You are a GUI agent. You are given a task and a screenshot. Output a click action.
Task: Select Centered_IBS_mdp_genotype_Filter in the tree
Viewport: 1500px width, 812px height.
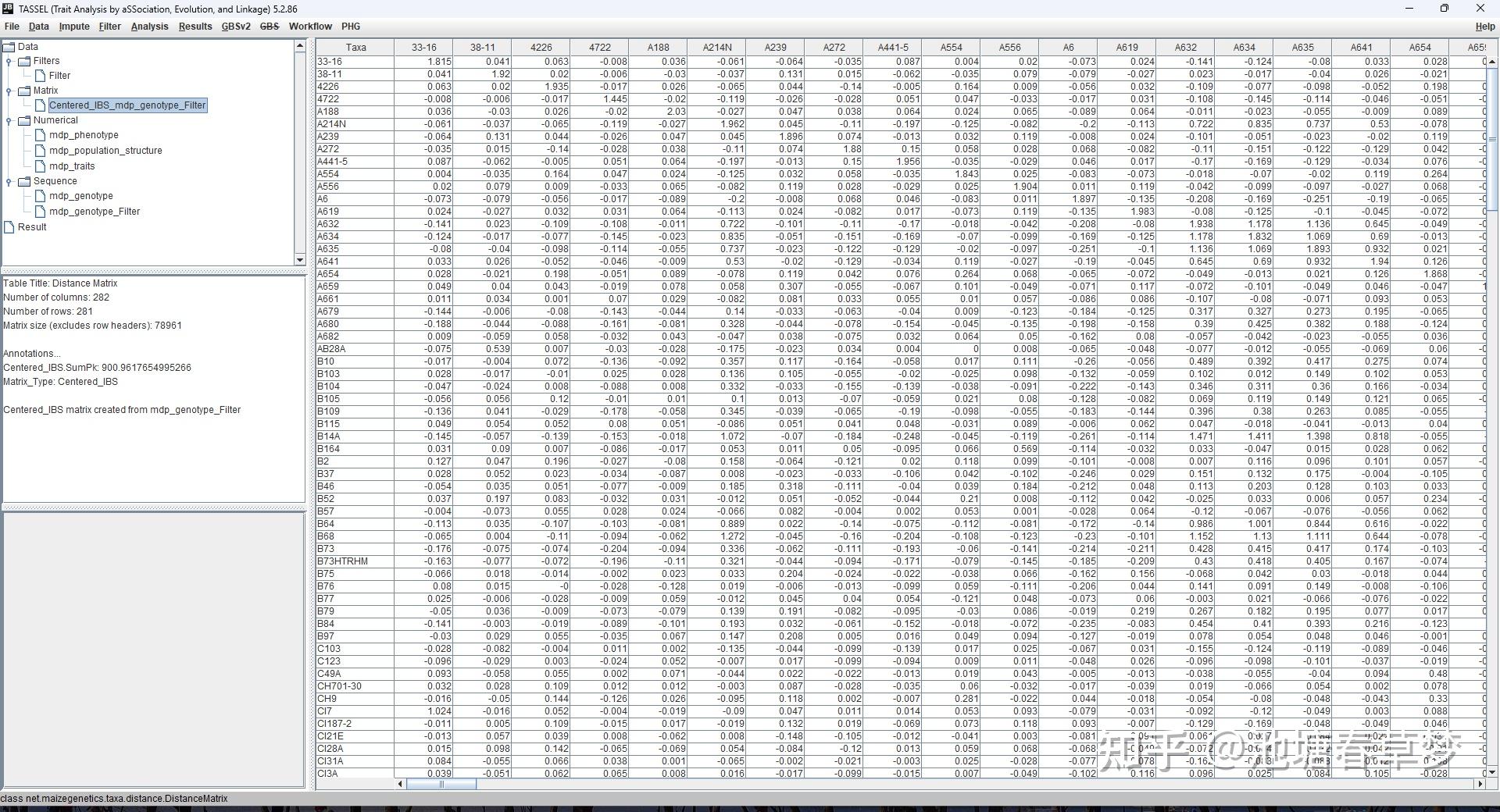tap(127, 105)
